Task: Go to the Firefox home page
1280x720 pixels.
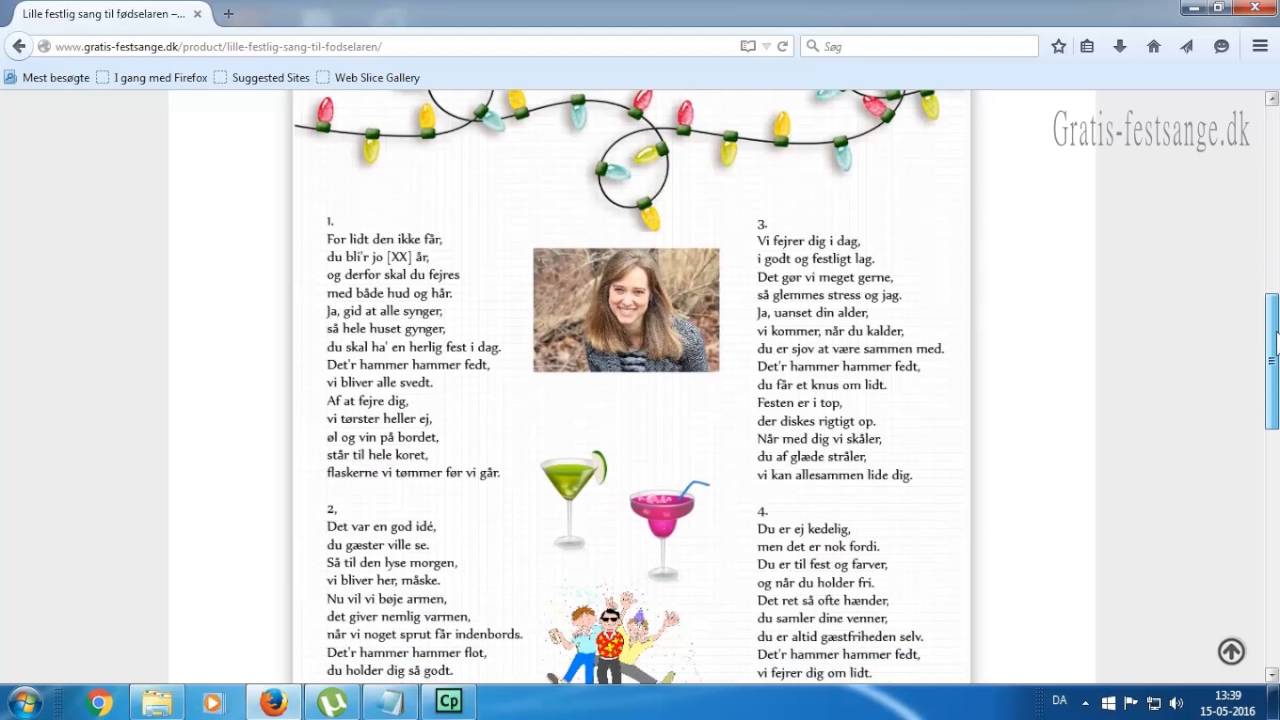Action: point(1153,46)
